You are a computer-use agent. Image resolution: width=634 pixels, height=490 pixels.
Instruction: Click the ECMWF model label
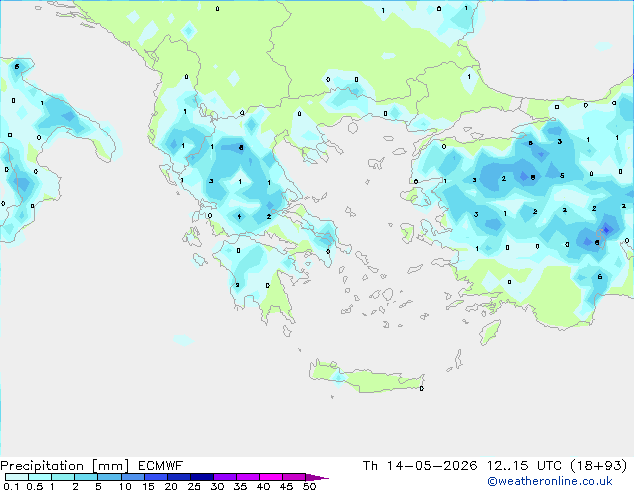[x=160, y=466]
